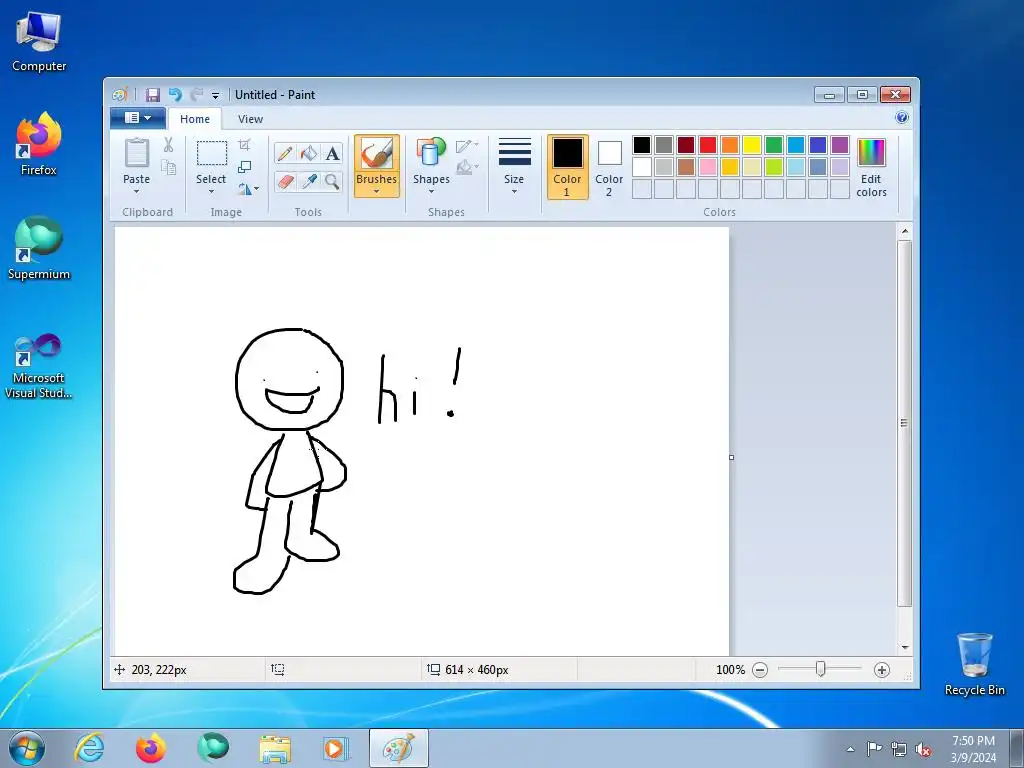Open Windows Media Player from taskbar
Screen dimensions: 1024x768
[336, 748]
